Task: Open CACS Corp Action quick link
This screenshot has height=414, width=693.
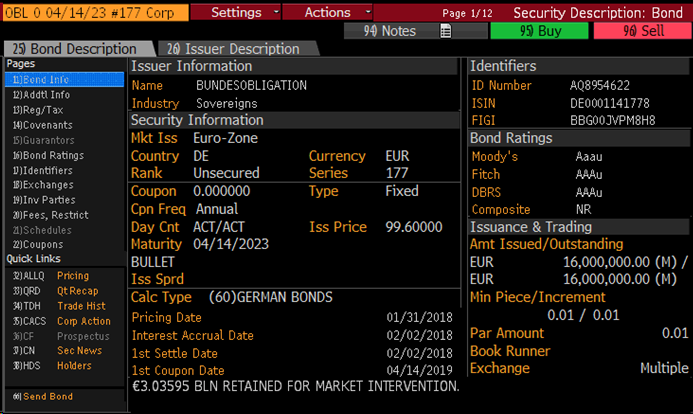Action: [60, 321]
